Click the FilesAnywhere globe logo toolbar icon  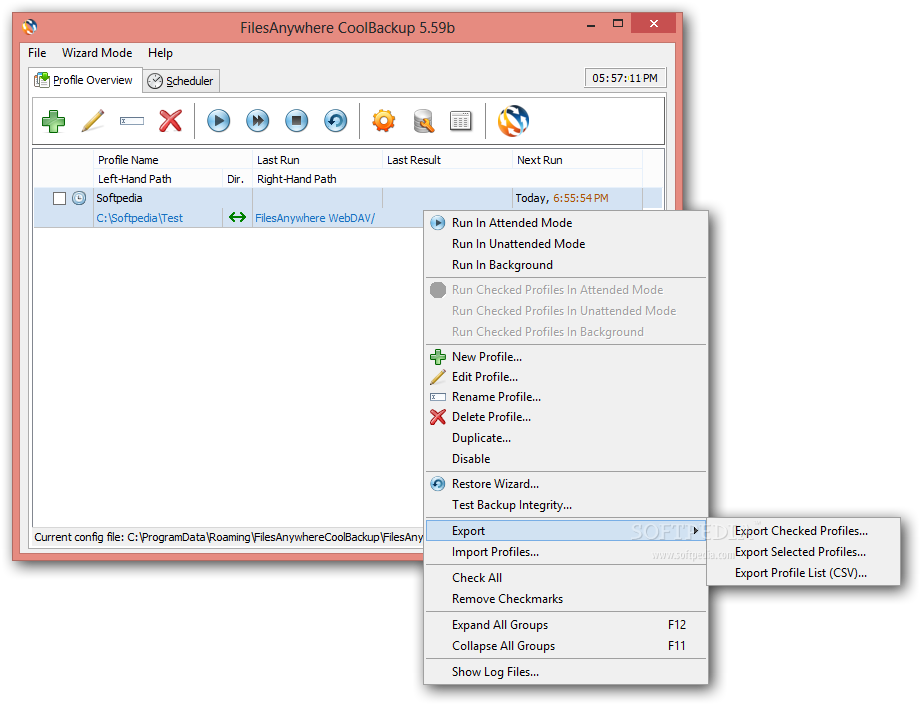[x=513, y=121]
